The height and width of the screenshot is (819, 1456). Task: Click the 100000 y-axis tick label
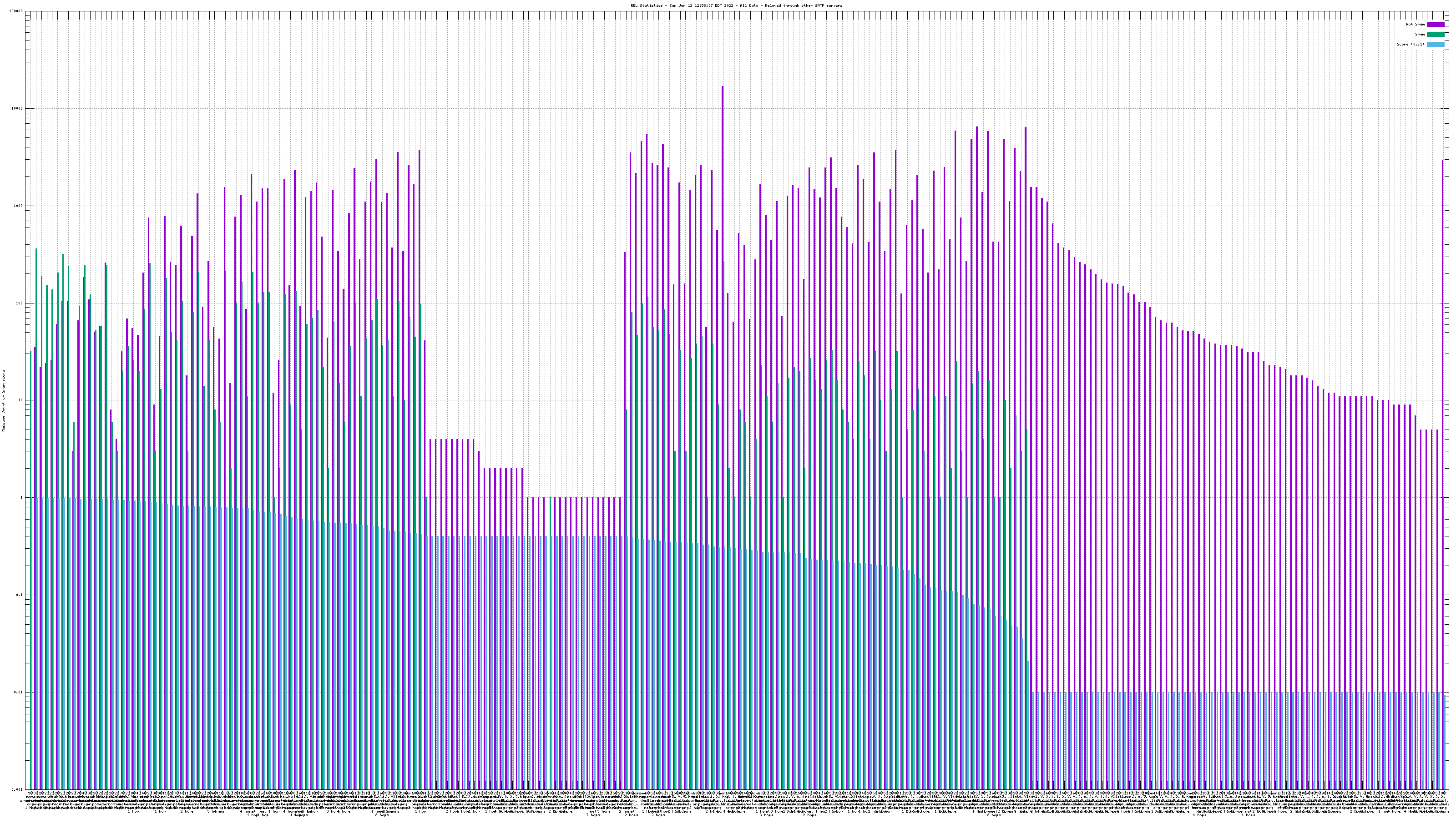point(16,11)
